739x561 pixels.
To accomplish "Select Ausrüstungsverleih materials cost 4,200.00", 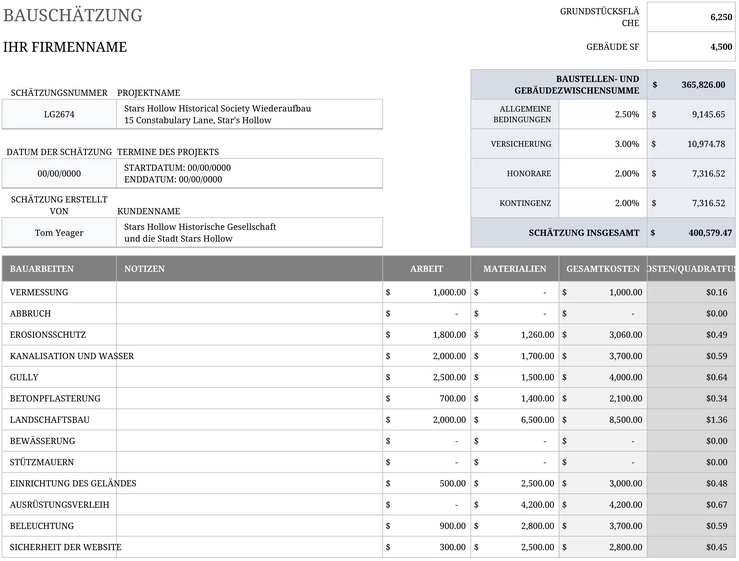I will click(x=515, y=504).
